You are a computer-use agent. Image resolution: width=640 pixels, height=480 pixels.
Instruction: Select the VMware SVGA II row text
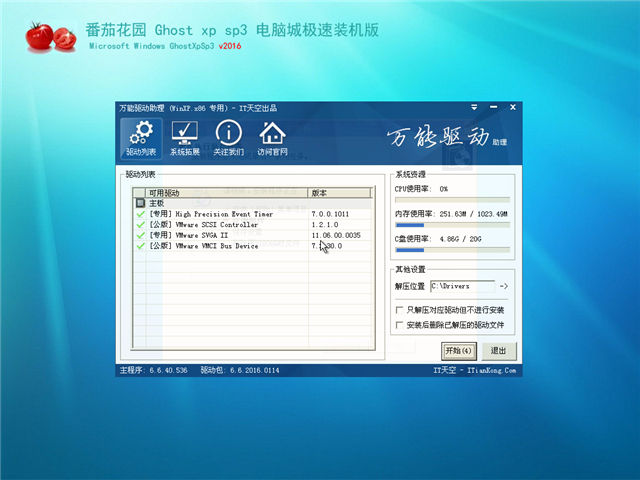pyautogui.click(x=189, y=235)
